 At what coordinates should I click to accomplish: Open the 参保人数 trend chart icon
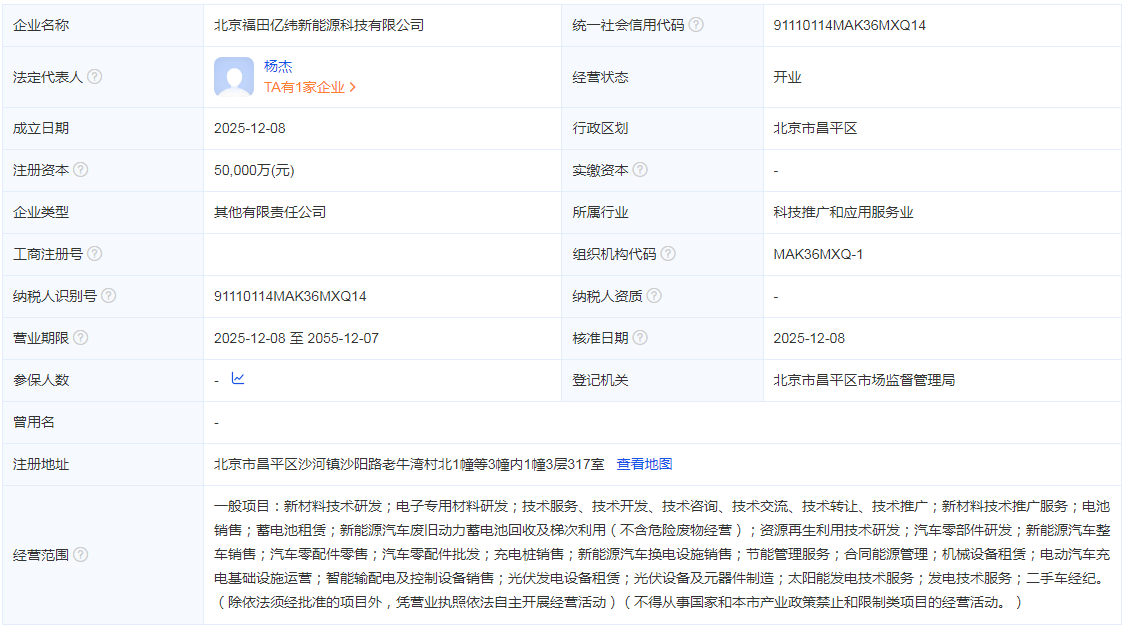238,379
